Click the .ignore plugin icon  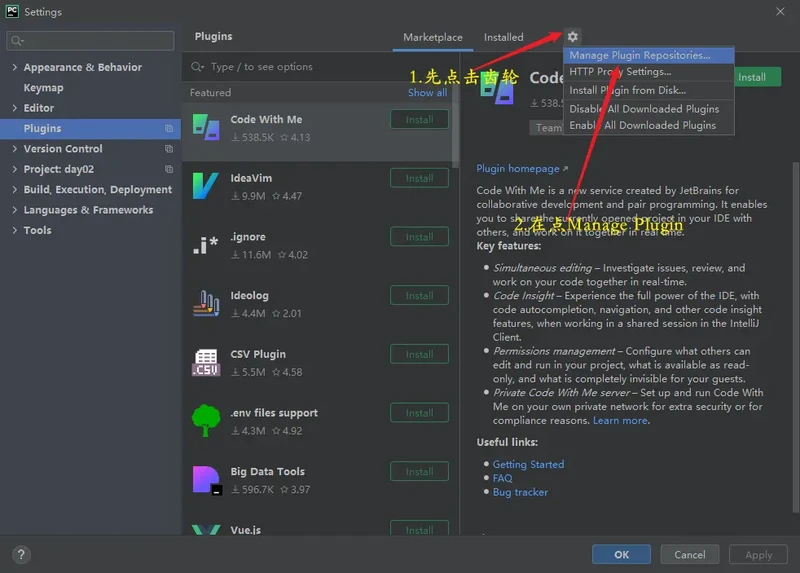206,245
